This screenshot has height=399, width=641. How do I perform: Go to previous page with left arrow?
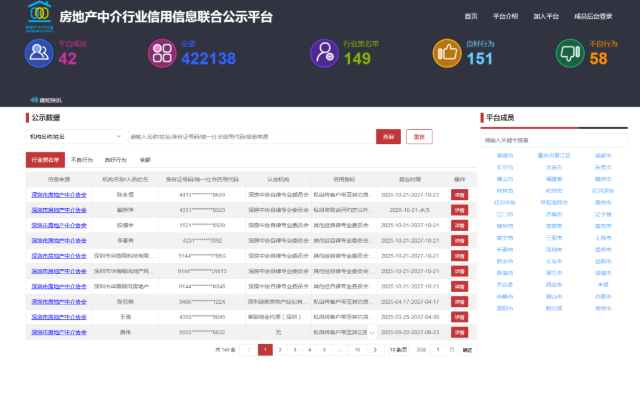(x=249, y=350)
